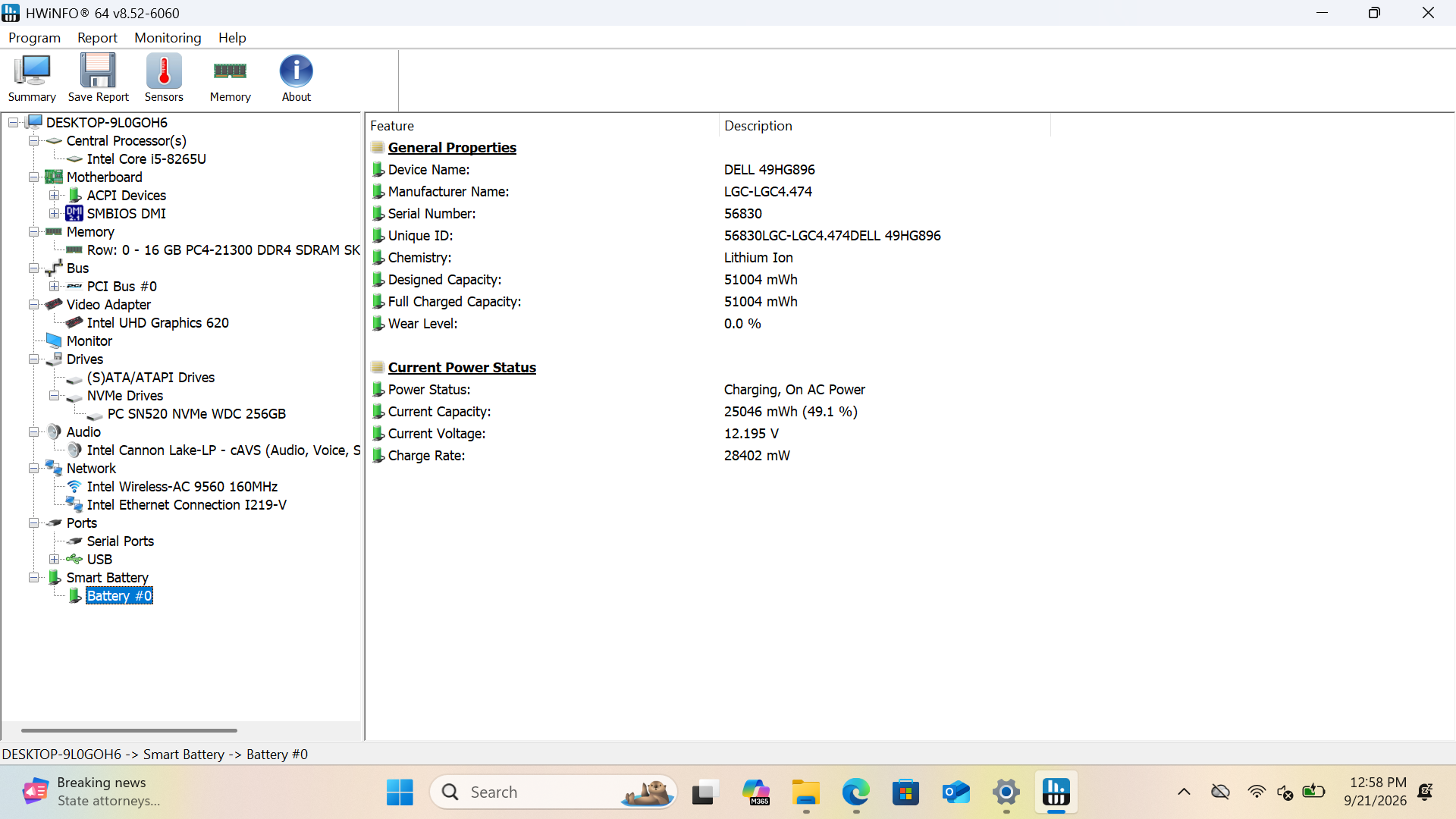
Task: Click the Intel Wireless-AC 9560 Wi-Fi icon
Action: click(x=74, y=487)
